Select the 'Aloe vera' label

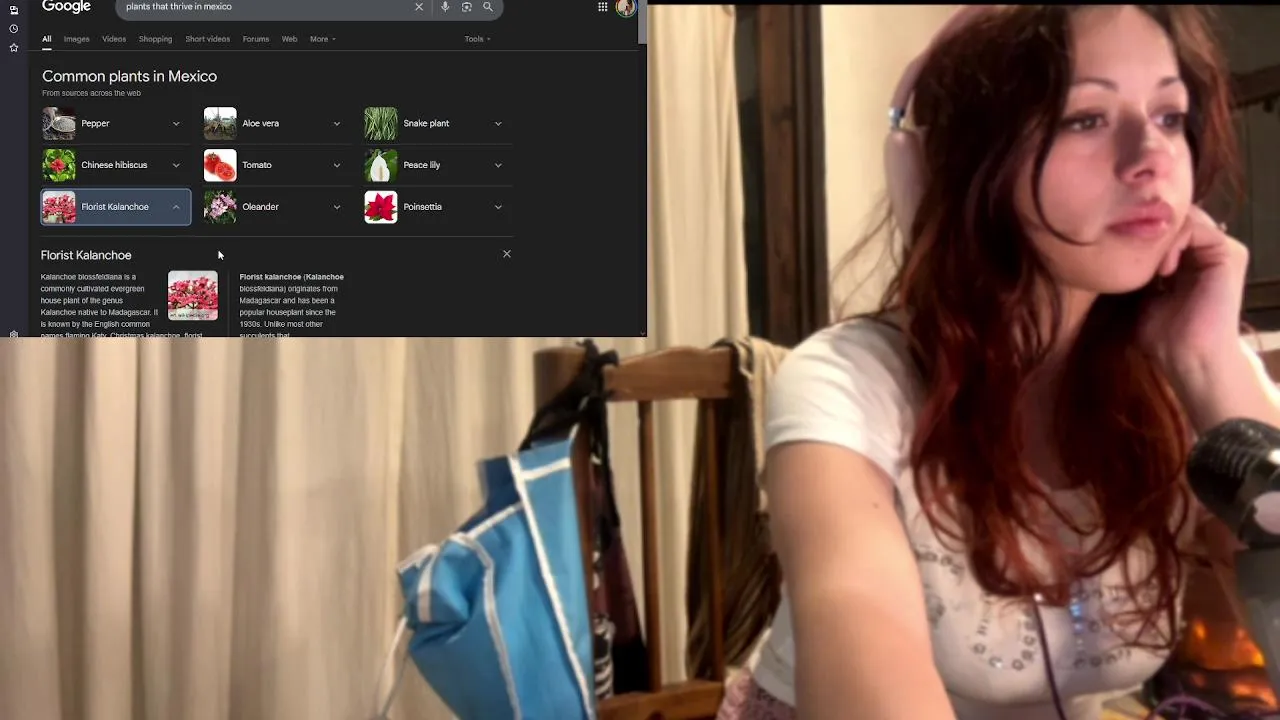point(260,123)
